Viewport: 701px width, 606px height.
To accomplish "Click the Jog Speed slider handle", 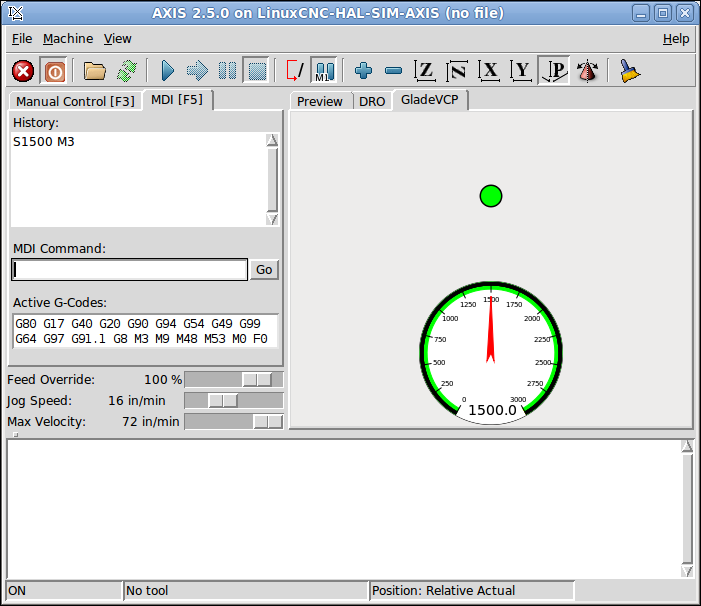I will click(223, 400).
